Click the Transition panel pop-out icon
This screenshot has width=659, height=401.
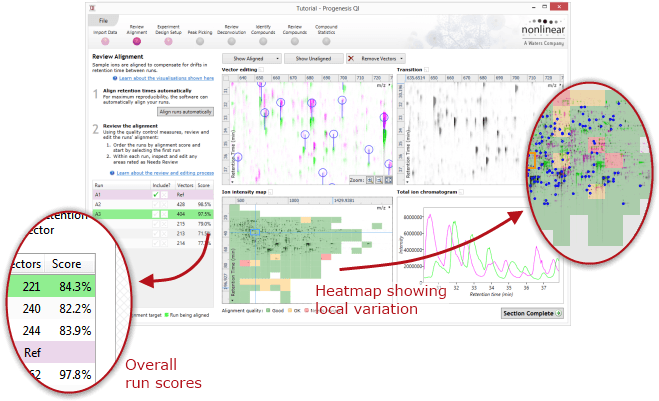[427, 70]
